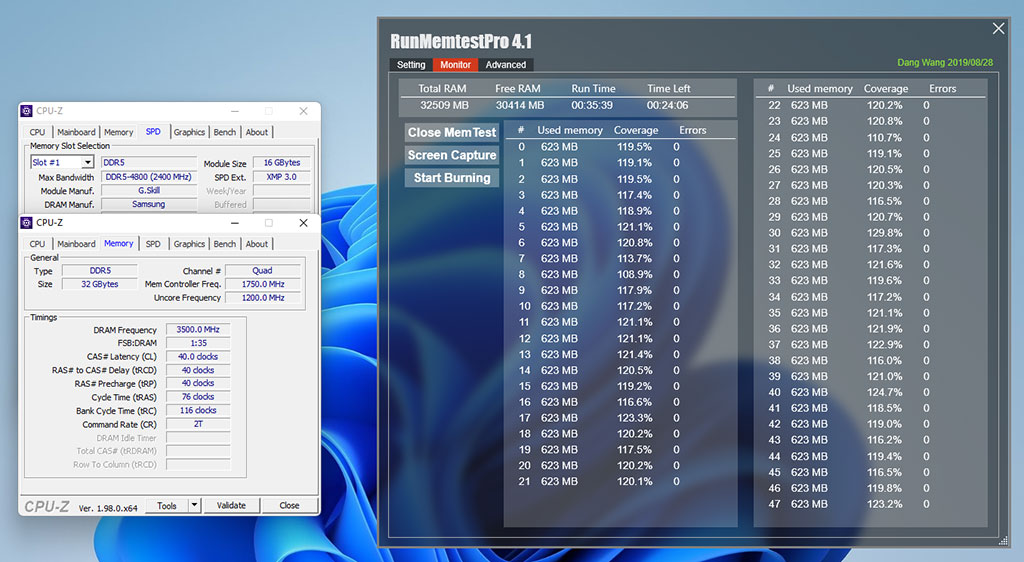Click the Run Time value 00:35:39
Screen dimensions: 1024x562
point(592,105)
